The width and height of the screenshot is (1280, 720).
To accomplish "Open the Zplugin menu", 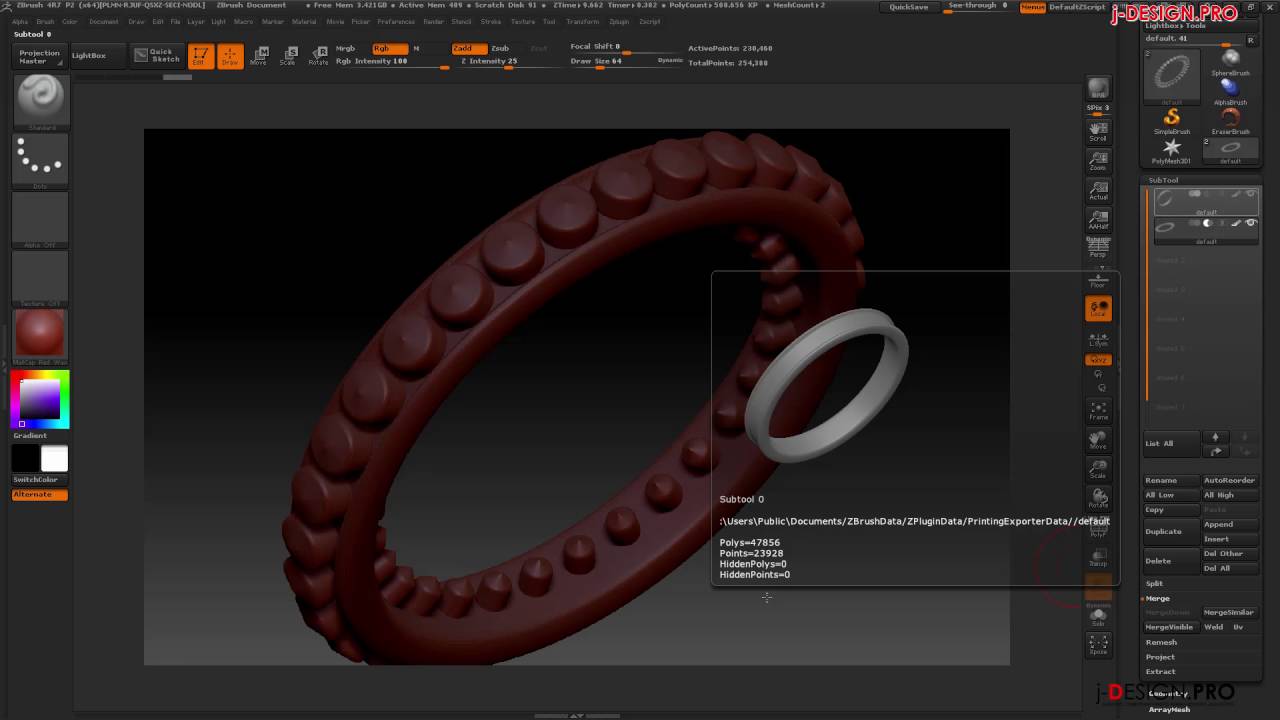I will pyautogui.click(x=619, y=21).
